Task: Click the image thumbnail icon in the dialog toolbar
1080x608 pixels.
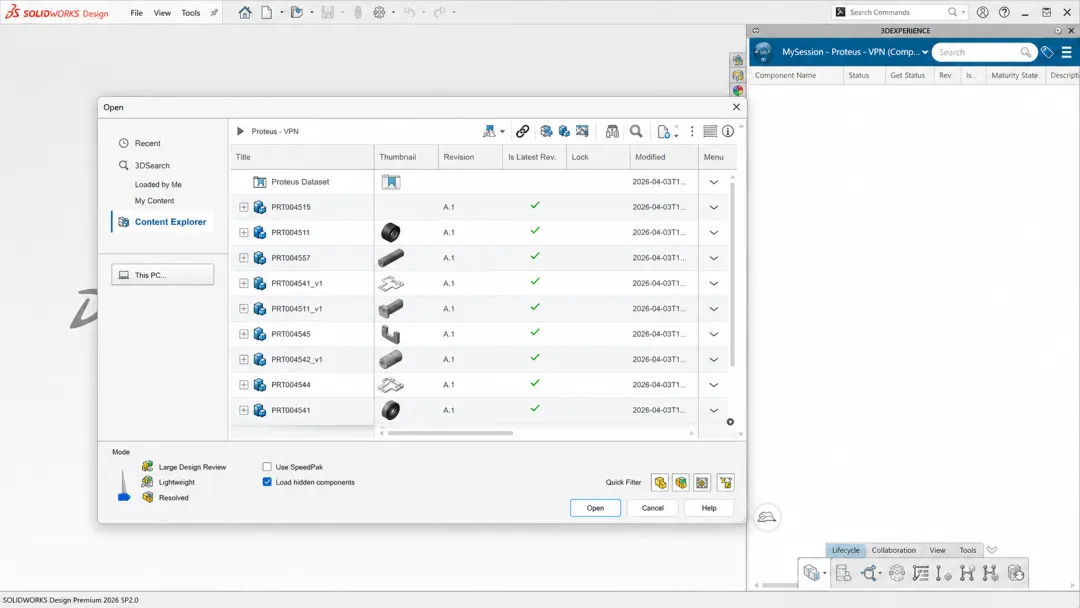Action: click(x=582, y=131)
